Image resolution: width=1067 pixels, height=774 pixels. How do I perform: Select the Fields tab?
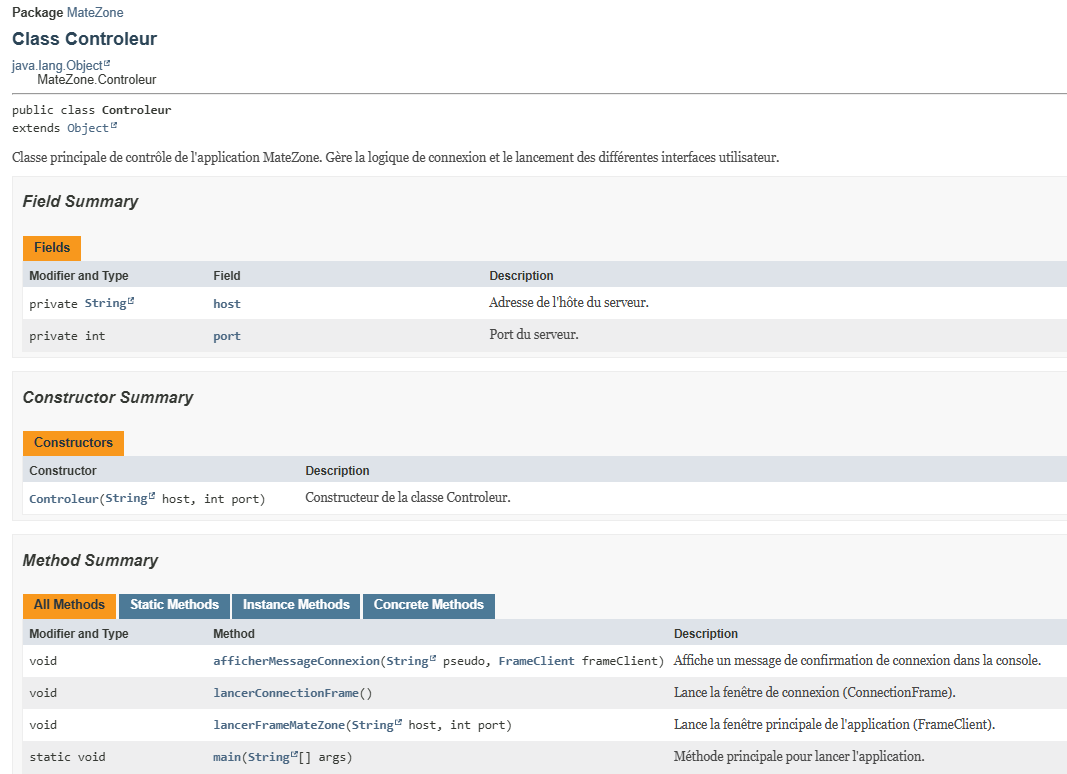tap(52, 248)
